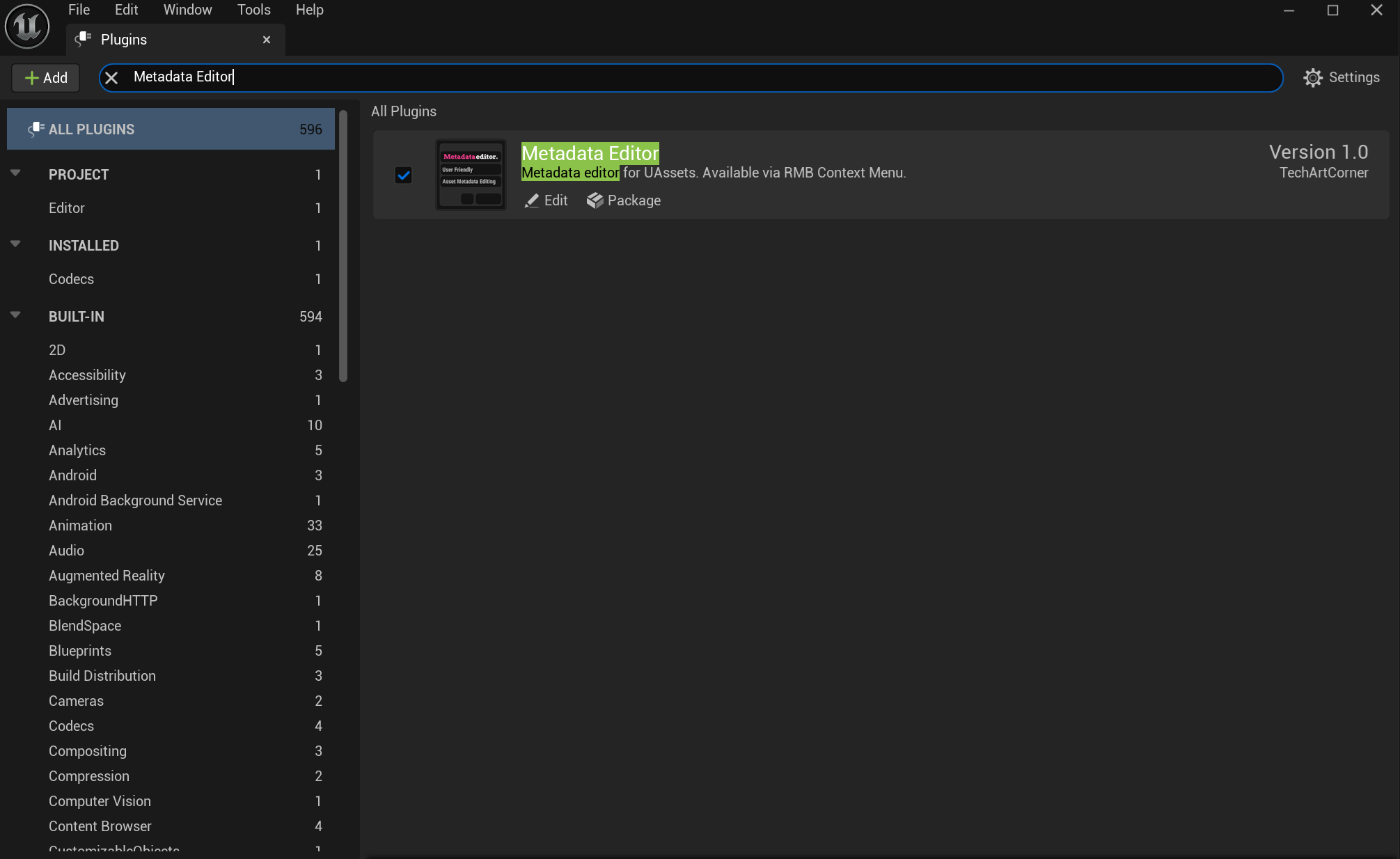
Task: Click the TechArtCorner author name
Action: 1323,173
